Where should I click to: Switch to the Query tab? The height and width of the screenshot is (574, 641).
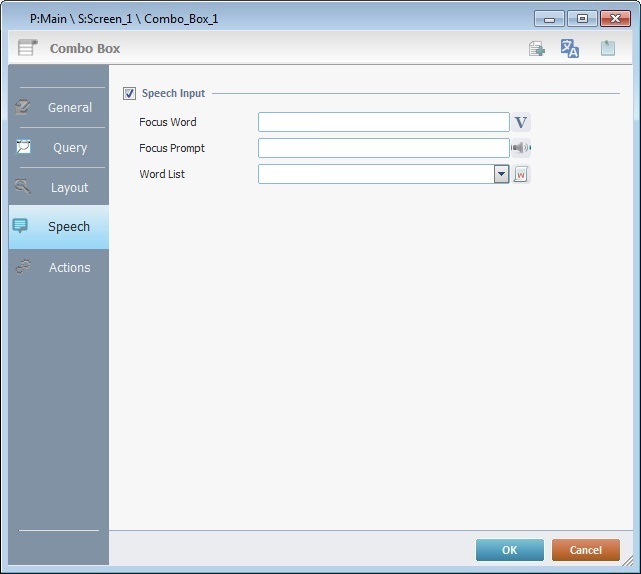[69, 148]
